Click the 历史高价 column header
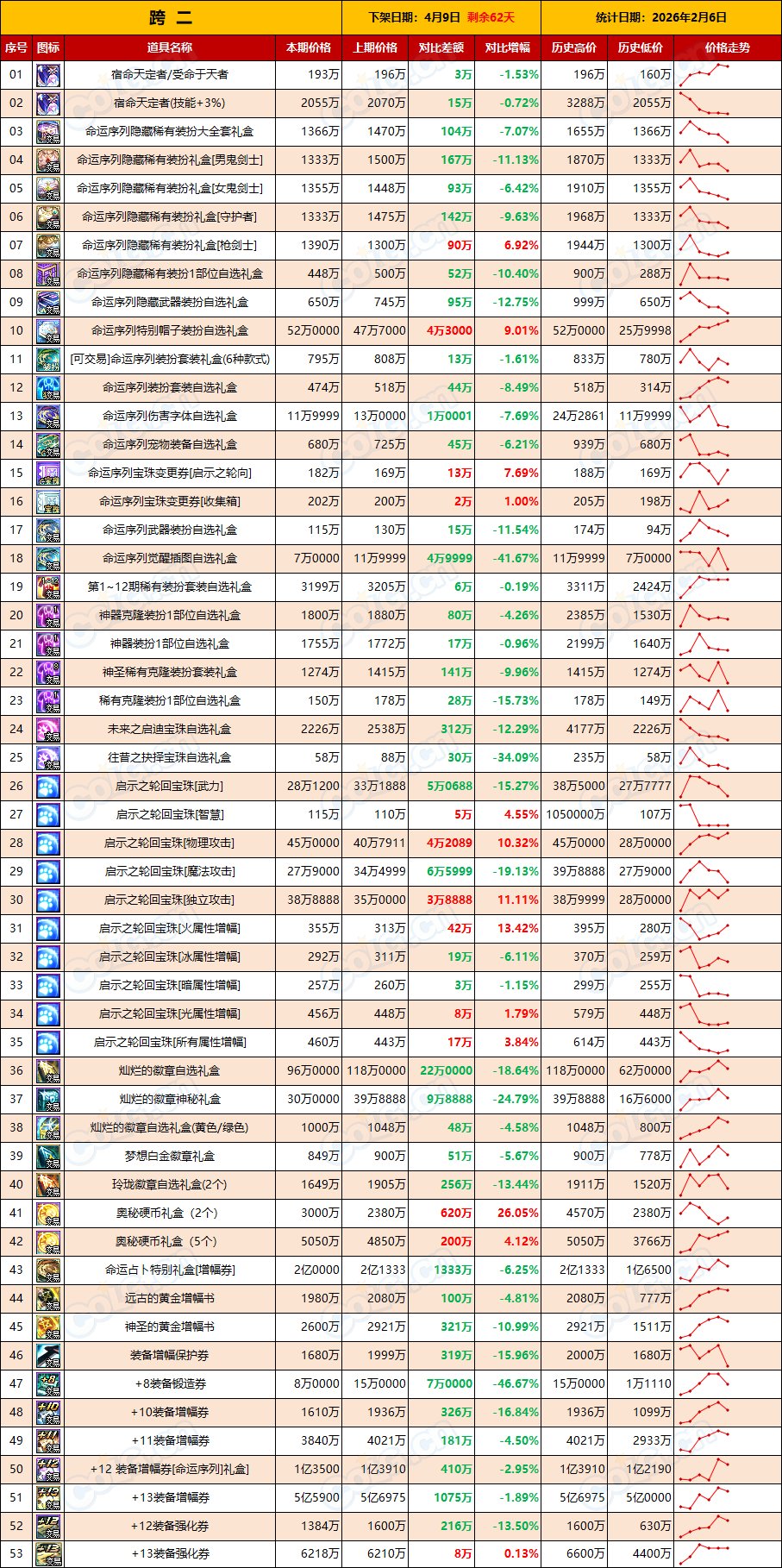The height and width of the screenshot is (1568, 782). coord(574,48)
